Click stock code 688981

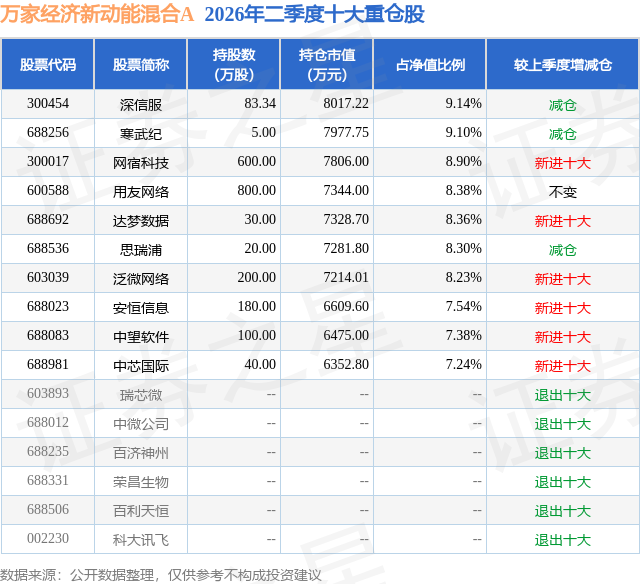click(x=48, y=364)
